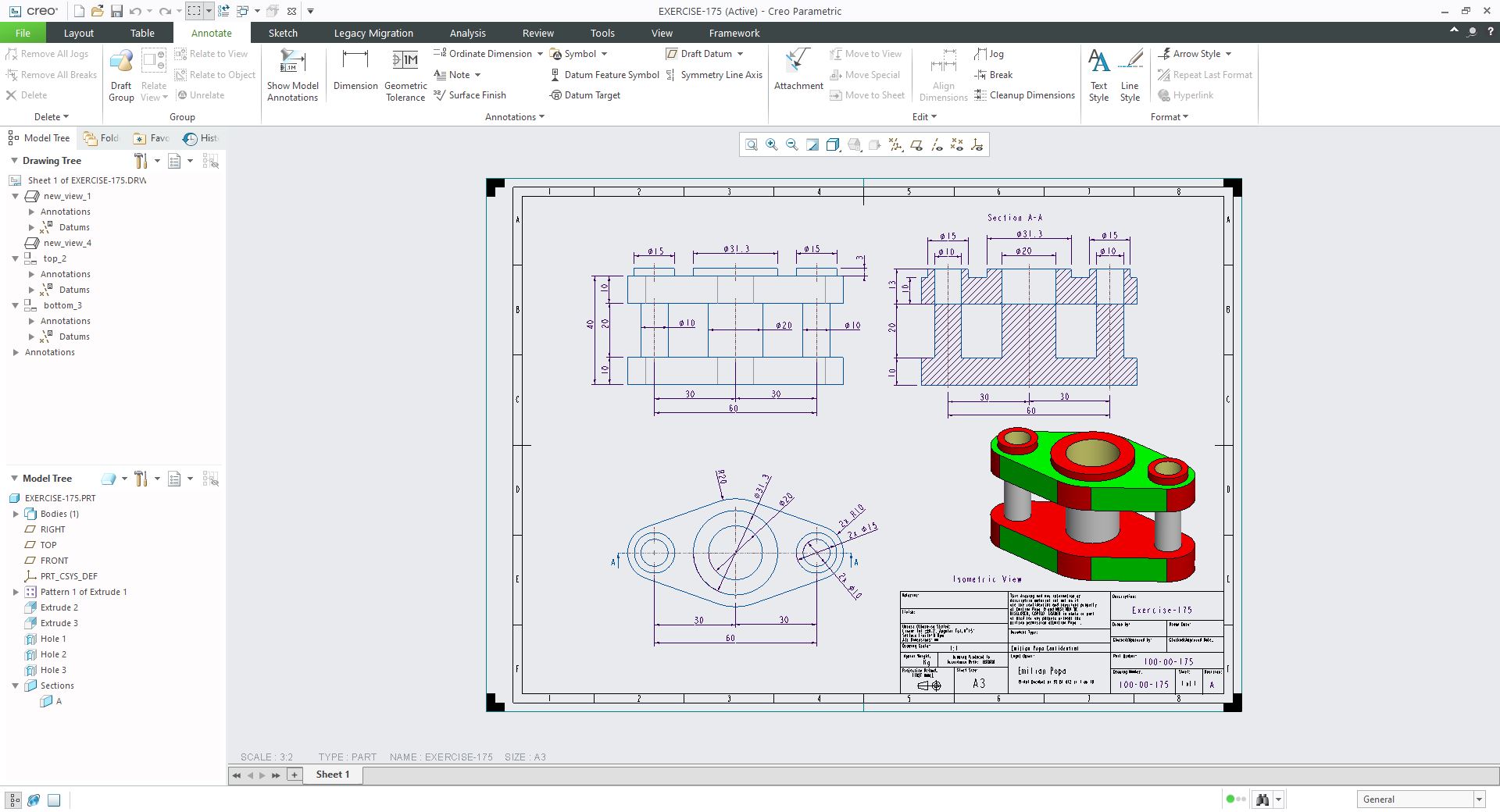Add a Symmetry Line Axis
The width and height of the screenshot is (1500, 812).
(x=714, y=75)
